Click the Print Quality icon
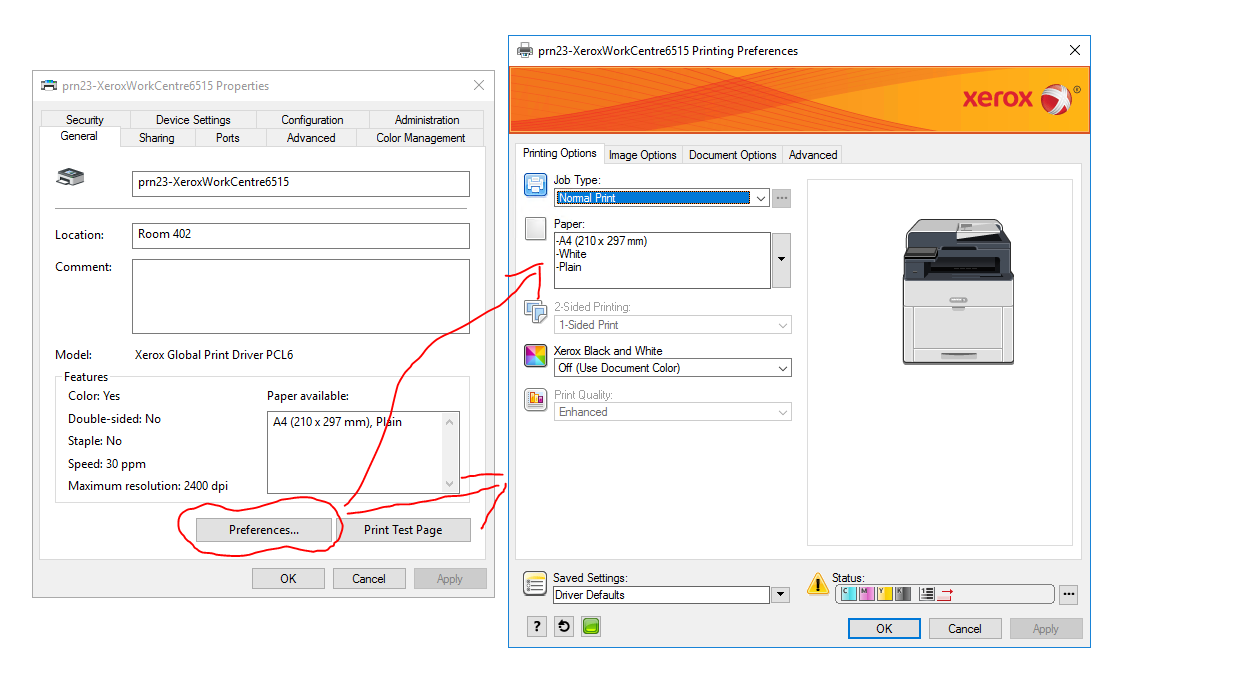Image resolution: width=1259 pixels, height=698 pixels. 536,400
